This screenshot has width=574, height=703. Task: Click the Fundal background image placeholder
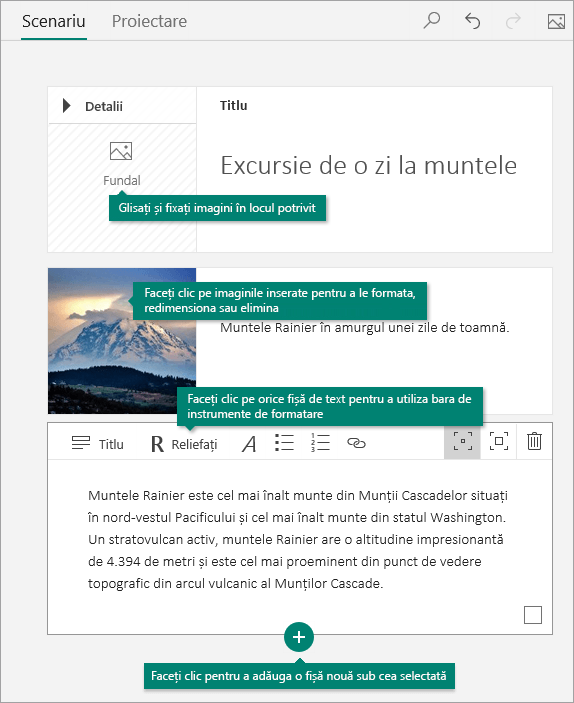[x=122, y=164]
